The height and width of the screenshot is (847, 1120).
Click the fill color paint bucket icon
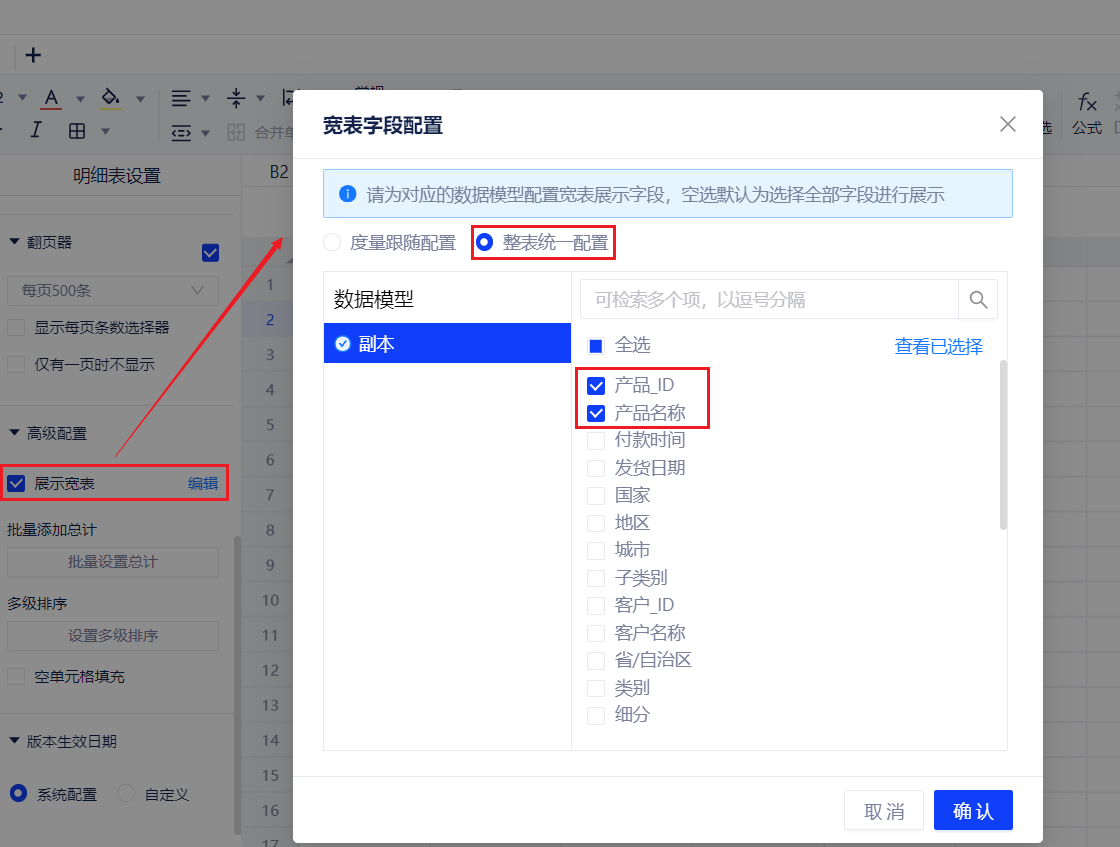click(x=111, y=98)
